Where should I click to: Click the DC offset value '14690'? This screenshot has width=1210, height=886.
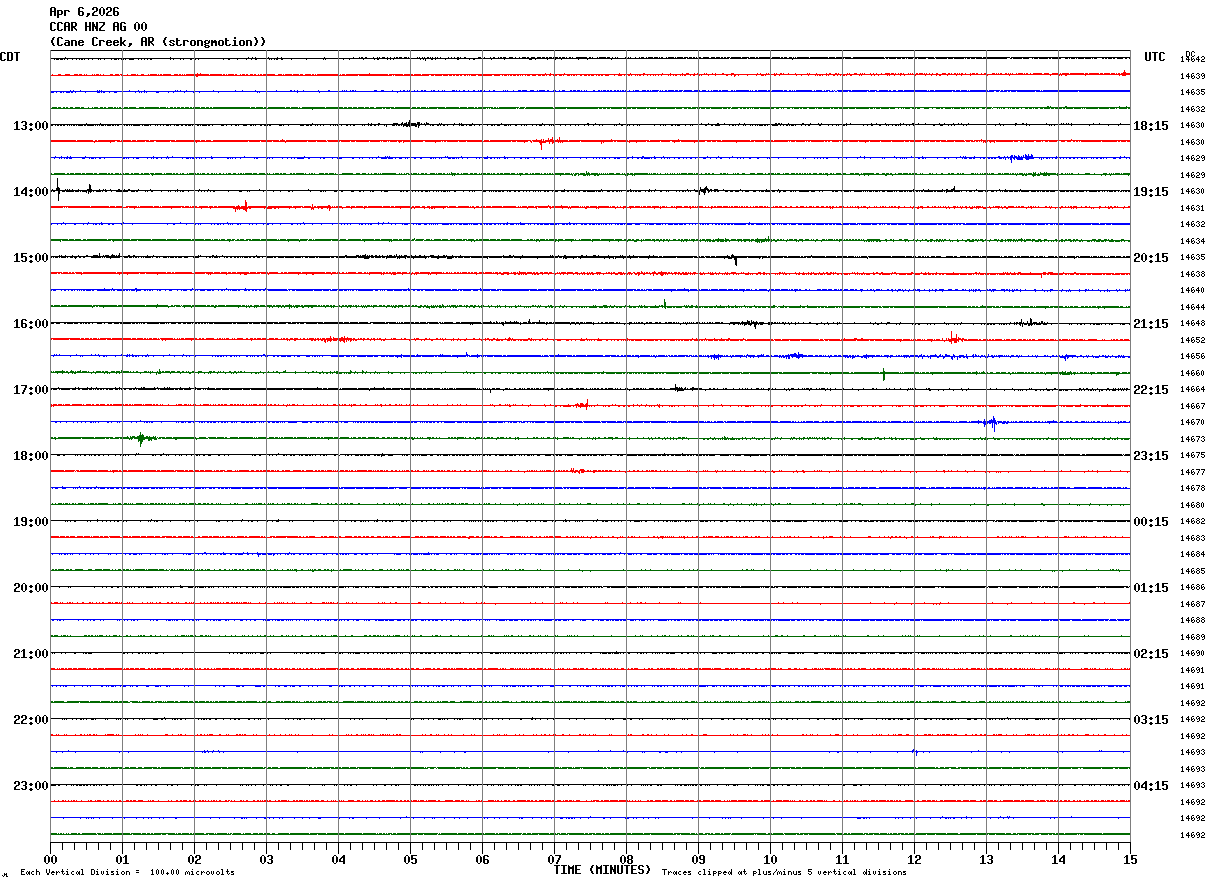click(x=1192, y=653)
